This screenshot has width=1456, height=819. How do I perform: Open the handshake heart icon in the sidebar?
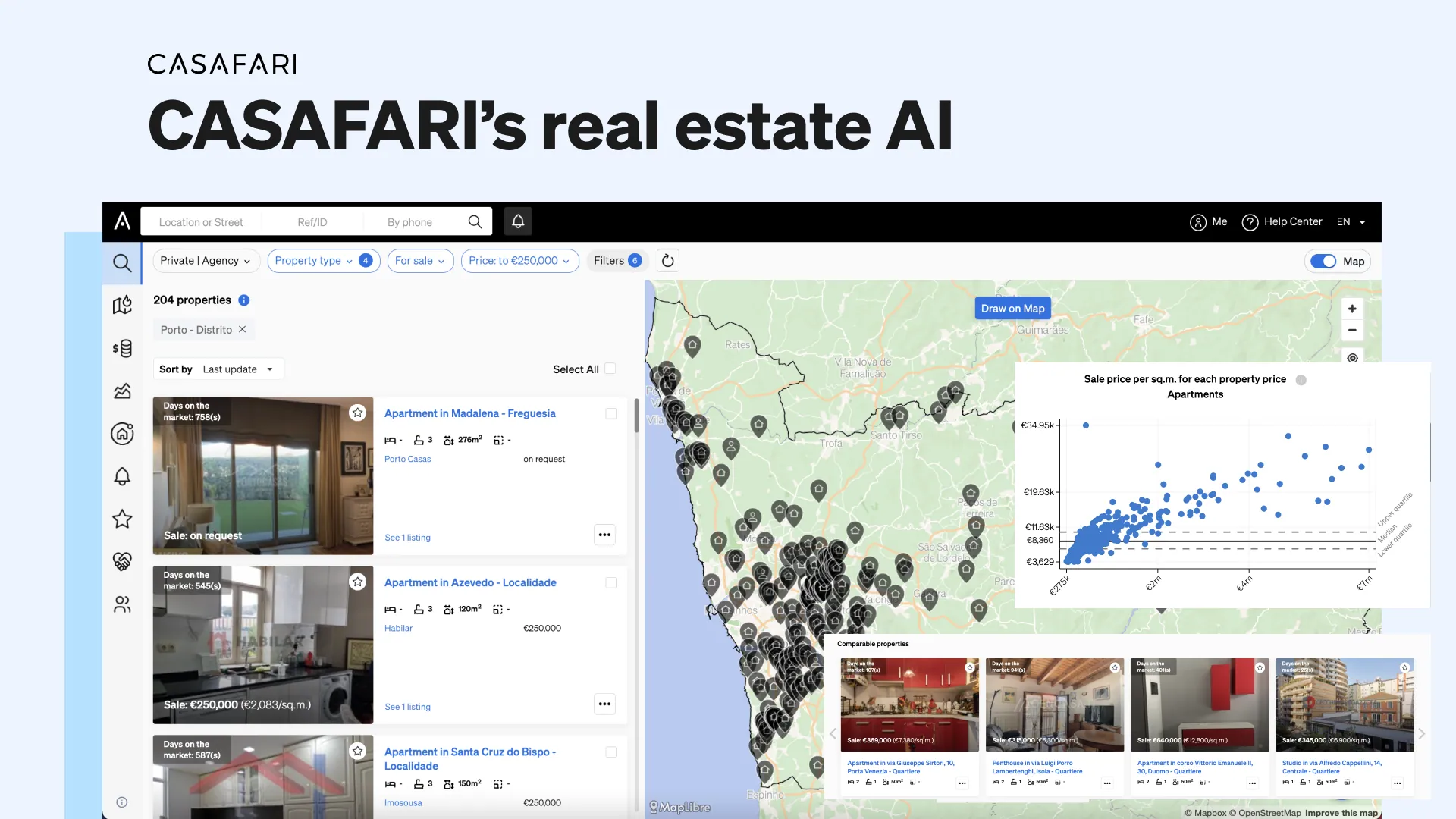point(122,561)
